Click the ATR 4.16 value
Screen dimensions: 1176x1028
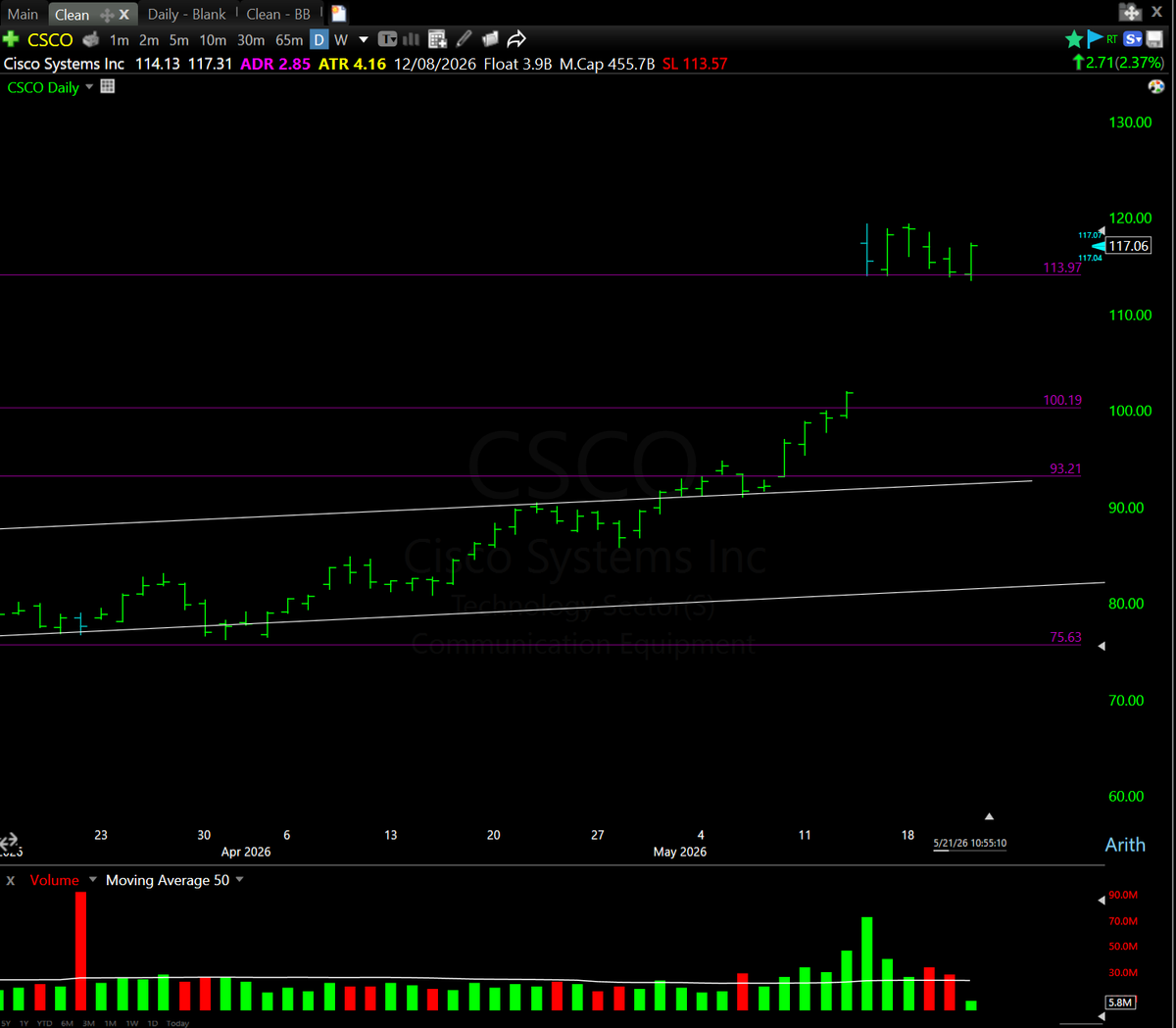(x=352, y=64)
